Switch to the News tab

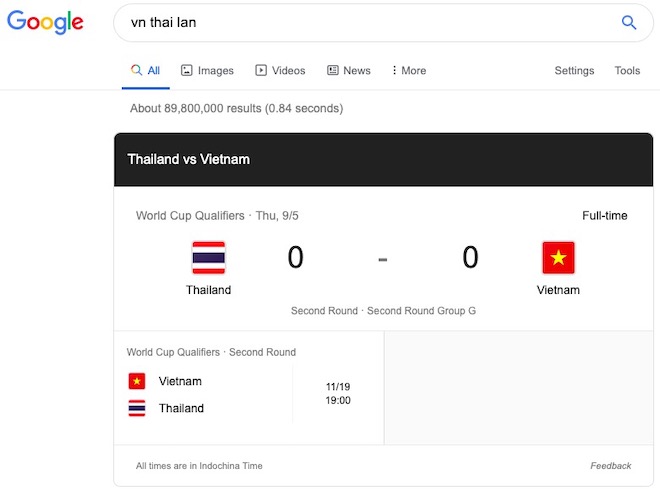coord(349,70)
